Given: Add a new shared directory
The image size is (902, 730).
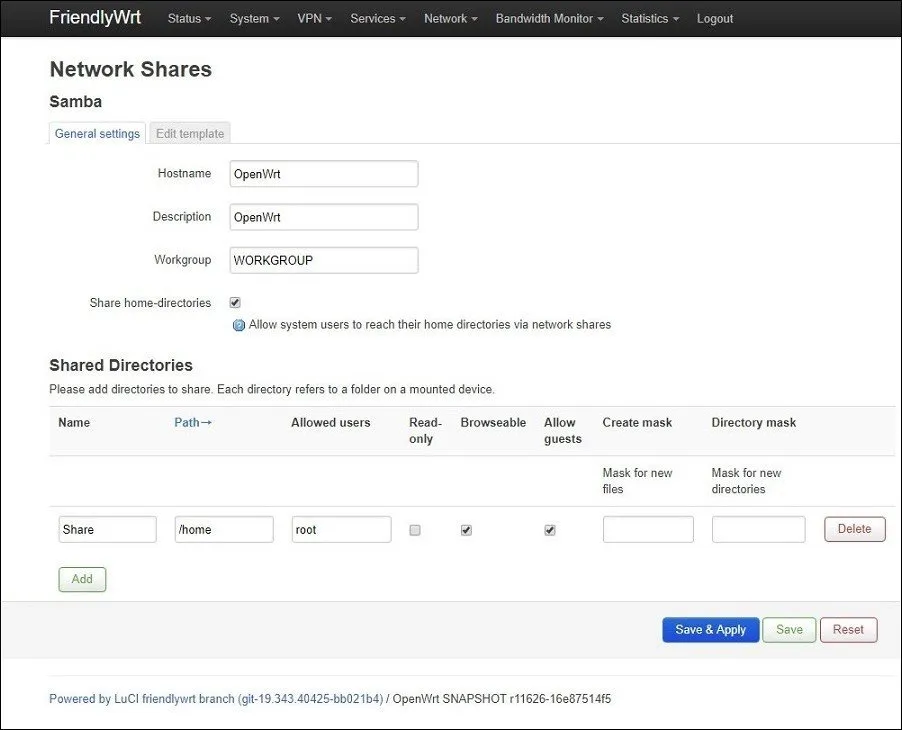Looking at the screenshot, I should click(x=82, y=579).
